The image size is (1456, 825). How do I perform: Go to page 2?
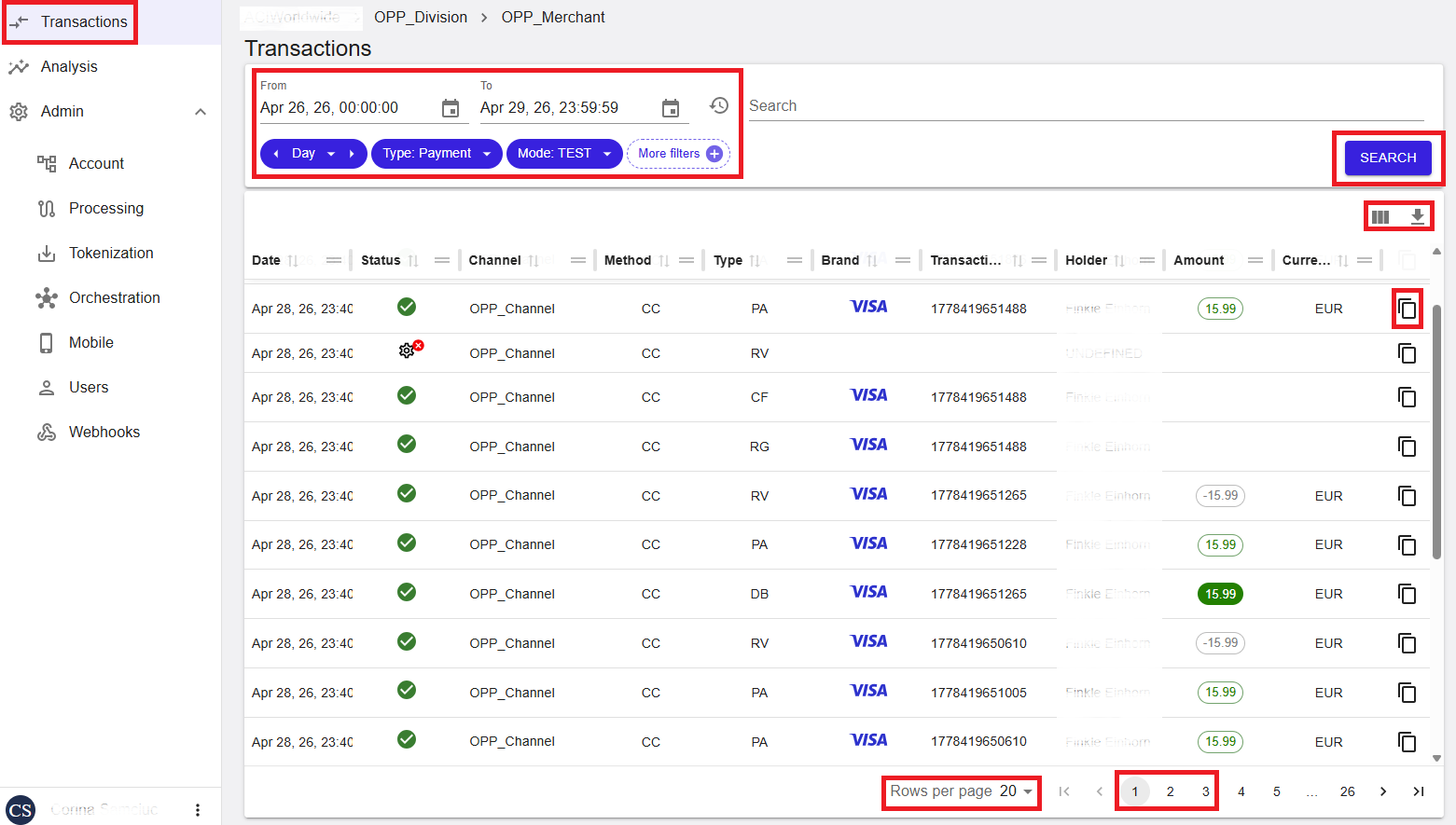pos(1171,791)
